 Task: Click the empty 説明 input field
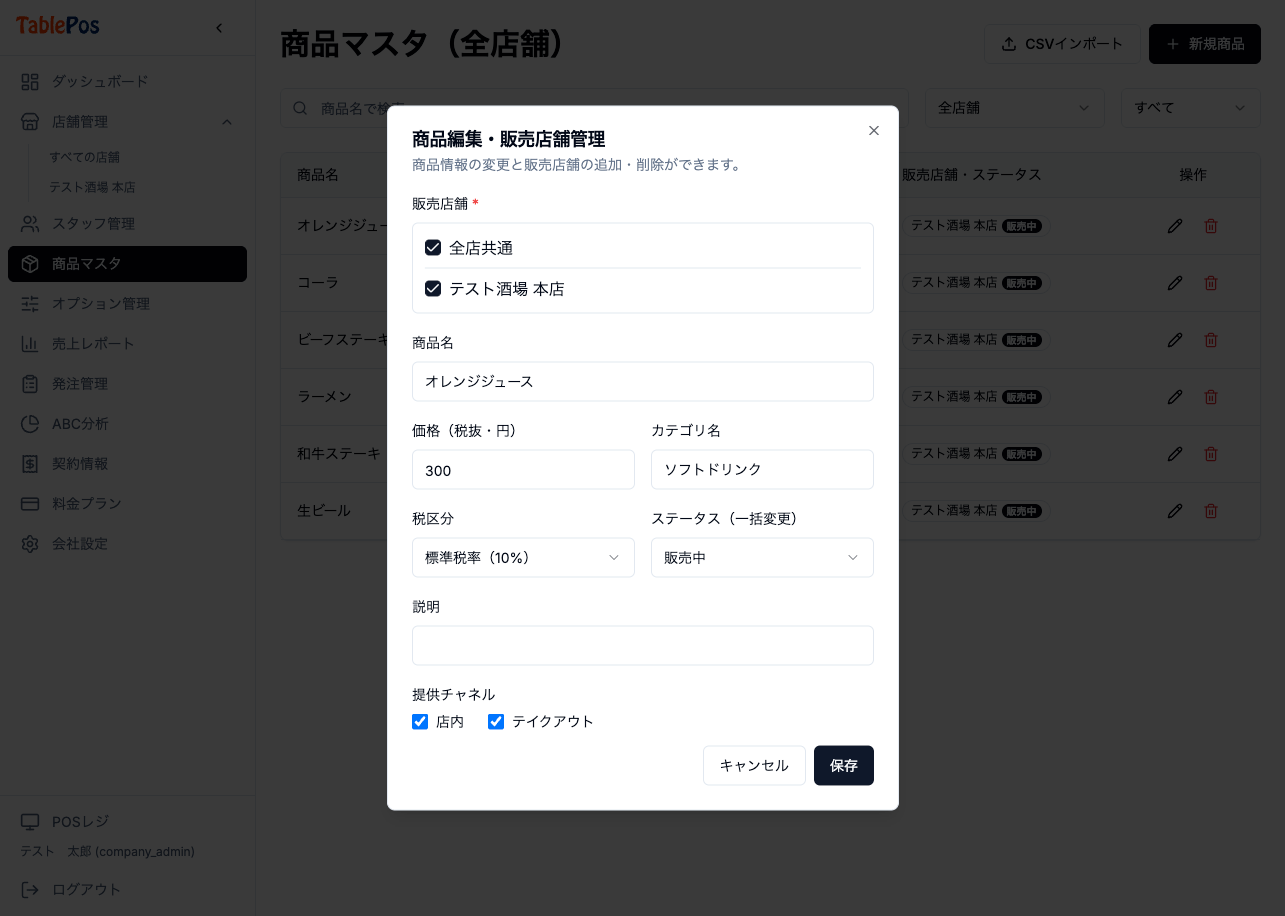coord(643,646)
